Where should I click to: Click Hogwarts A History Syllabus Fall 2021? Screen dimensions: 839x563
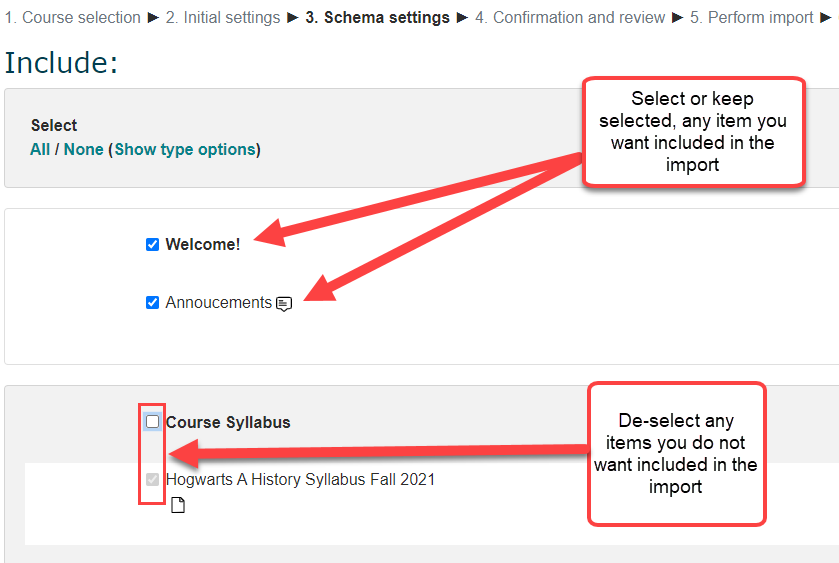(x=300, y=480)
